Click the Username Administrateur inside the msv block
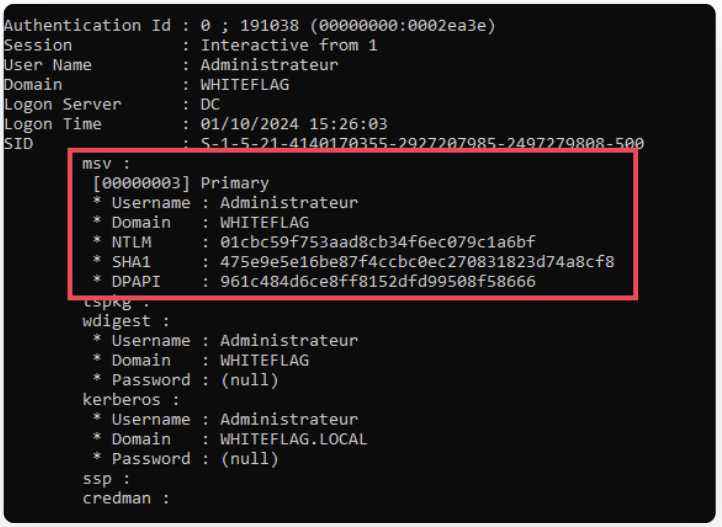The image size is (722, 527). [x=289, y=203]
